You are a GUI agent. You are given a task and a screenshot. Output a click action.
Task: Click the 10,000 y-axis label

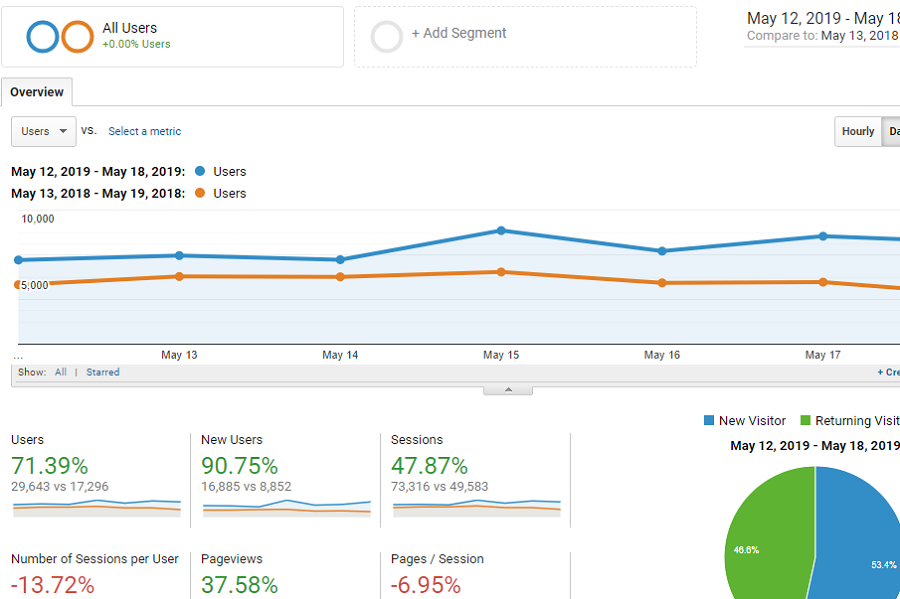tap(38, 219)
